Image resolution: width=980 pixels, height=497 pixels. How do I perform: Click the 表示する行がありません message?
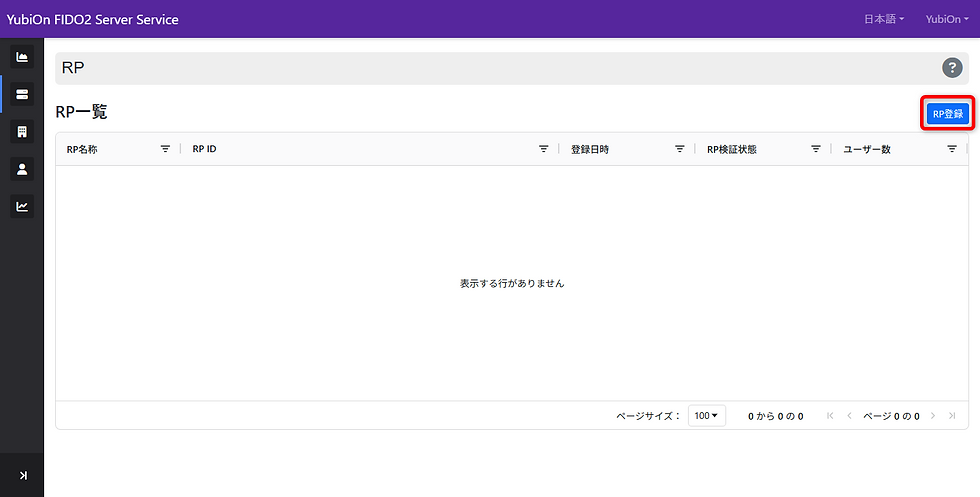tap(512, 283)
